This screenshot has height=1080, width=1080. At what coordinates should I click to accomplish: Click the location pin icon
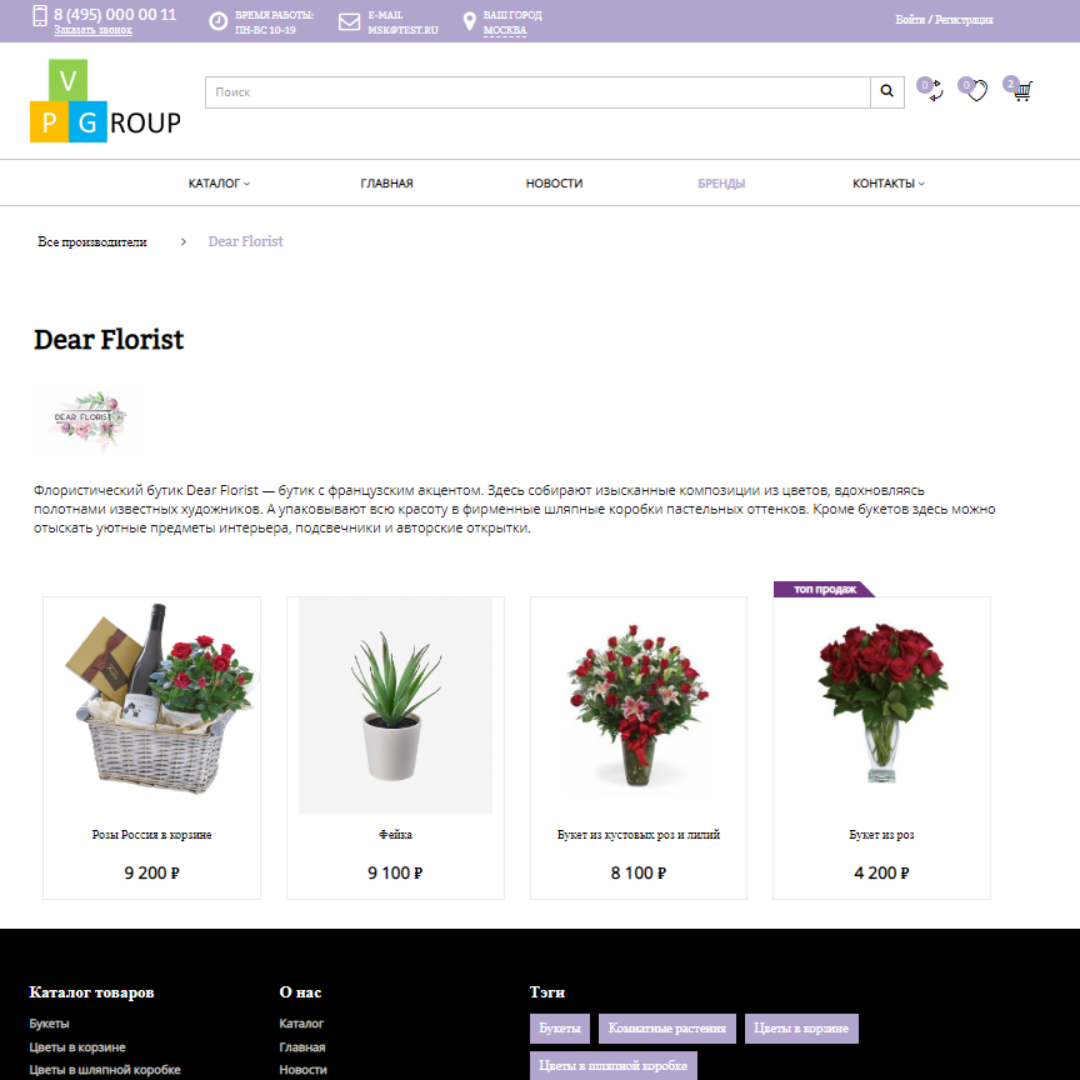point(469,22)
